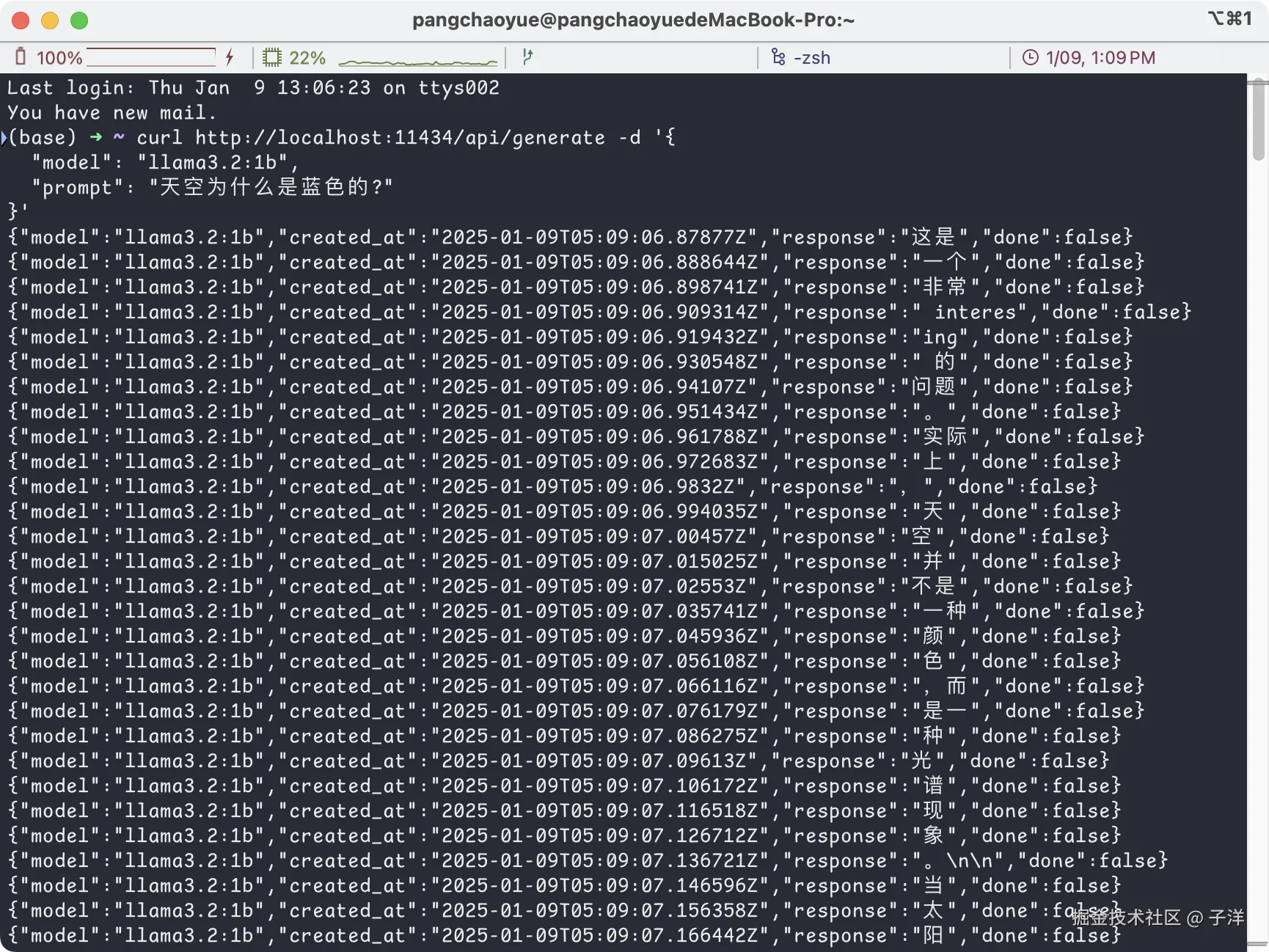Click timestamp 2025-01-09T05:09:07.146596Z
Viewport: 1269px width, 952px height.
599,885
